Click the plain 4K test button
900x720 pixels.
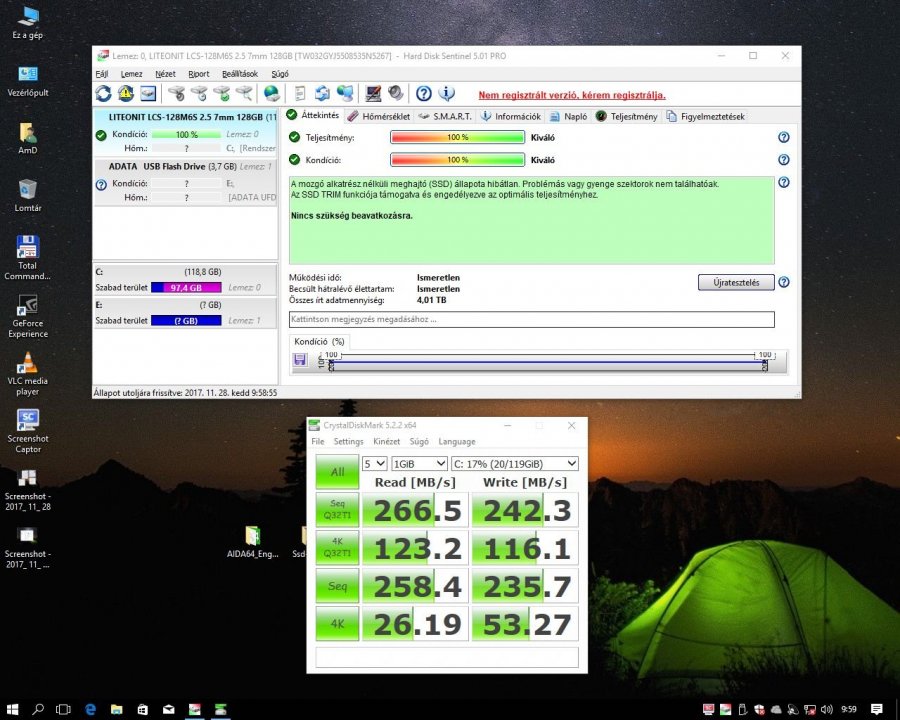click(338, 623)
